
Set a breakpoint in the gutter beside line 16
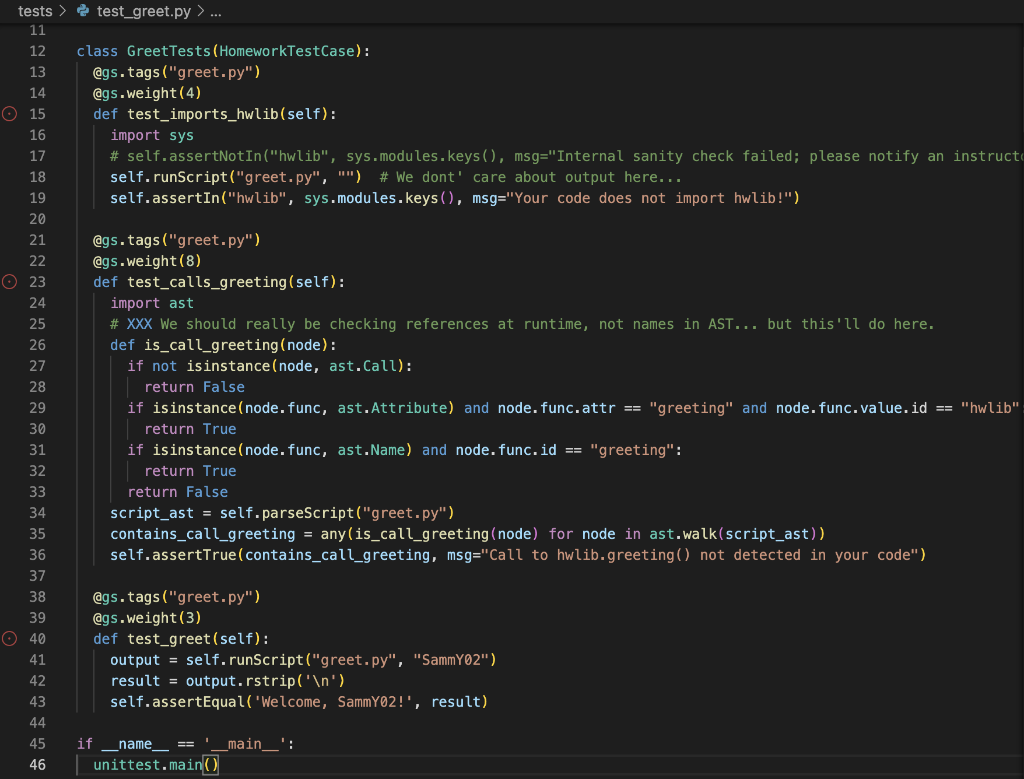click(8, 134)
